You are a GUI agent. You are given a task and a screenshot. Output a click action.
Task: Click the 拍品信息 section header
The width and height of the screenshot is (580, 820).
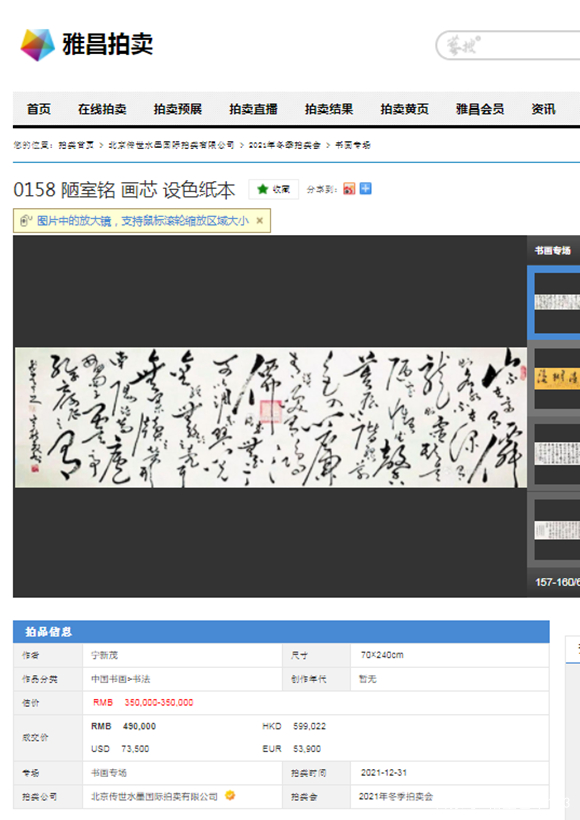49,632
